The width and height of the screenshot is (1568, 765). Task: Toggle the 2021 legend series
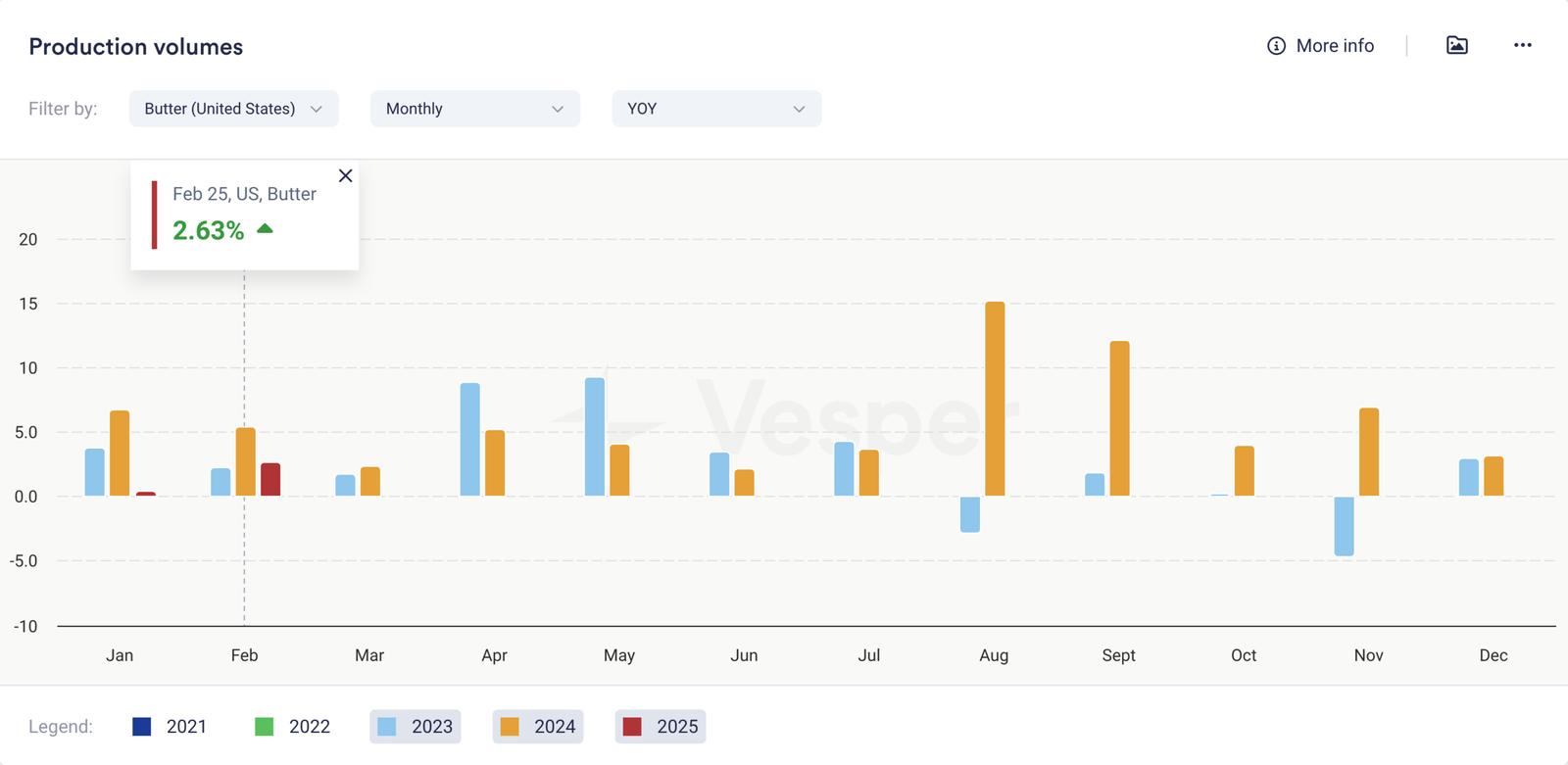(170, 727)
